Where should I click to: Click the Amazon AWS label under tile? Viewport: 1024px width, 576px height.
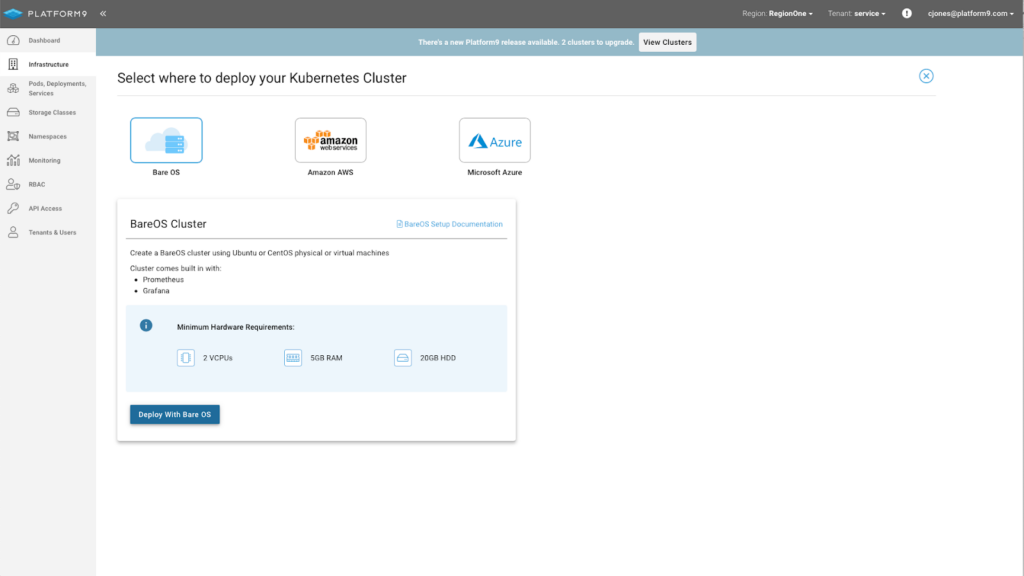(330, 172)
